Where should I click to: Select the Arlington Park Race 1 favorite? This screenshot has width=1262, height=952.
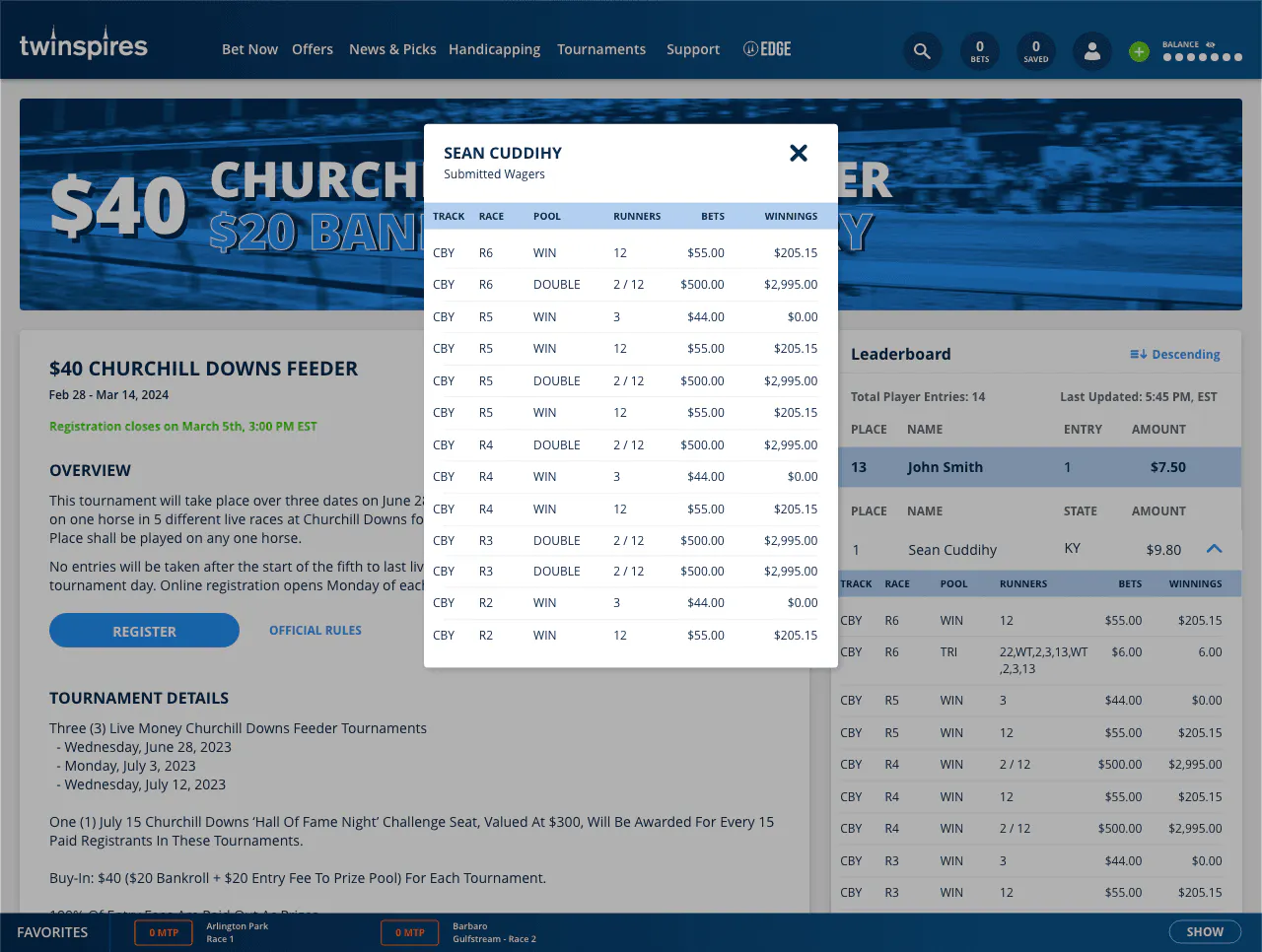[237, 932]
